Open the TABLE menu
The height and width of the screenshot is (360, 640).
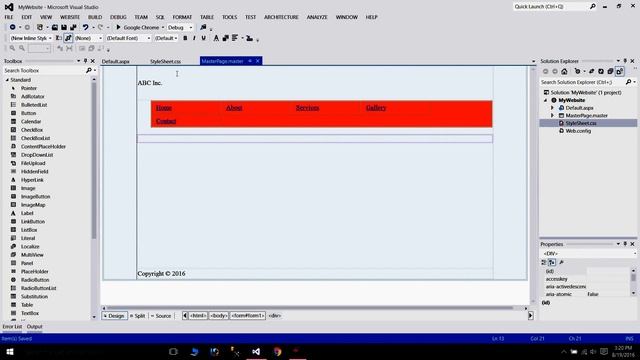click(207, 17)
